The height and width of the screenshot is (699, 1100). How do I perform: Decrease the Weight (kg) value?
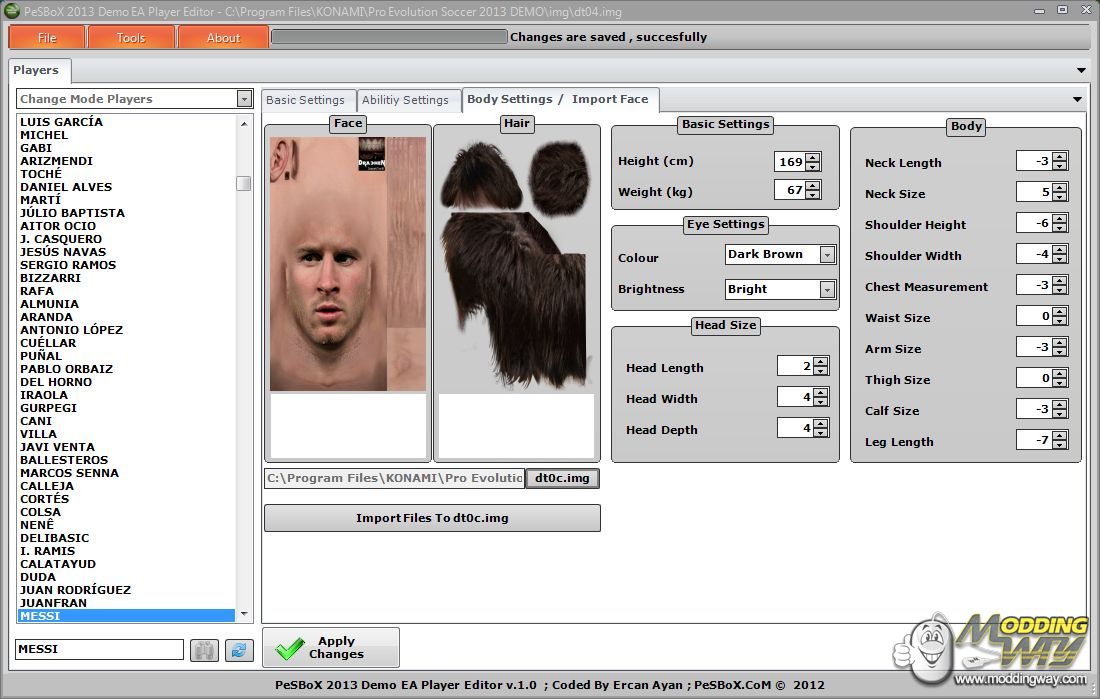(x=813, y=195)
